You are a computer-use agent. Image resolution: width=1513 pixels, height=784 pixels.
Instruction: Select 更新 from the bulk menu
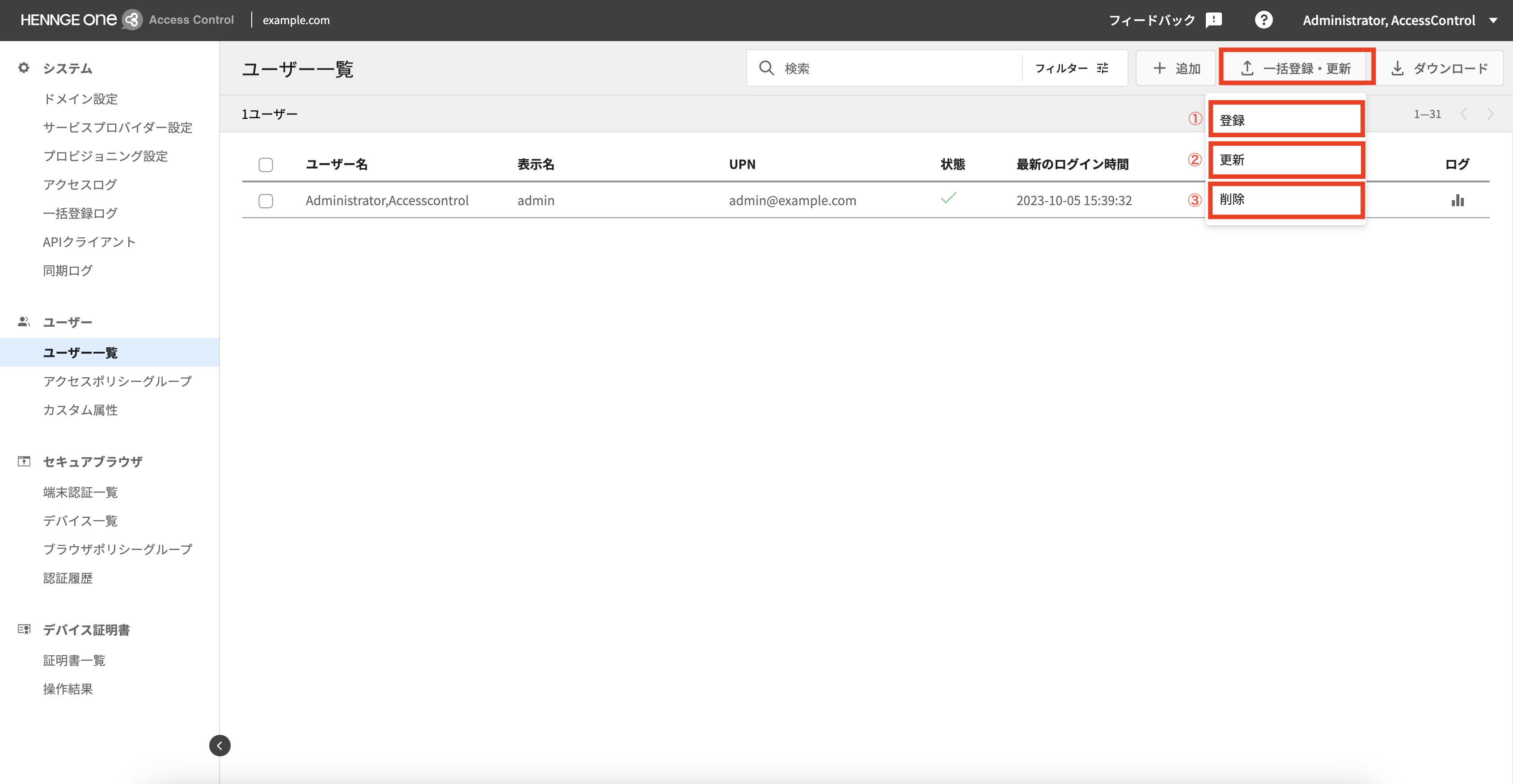tap(1286, 159)
